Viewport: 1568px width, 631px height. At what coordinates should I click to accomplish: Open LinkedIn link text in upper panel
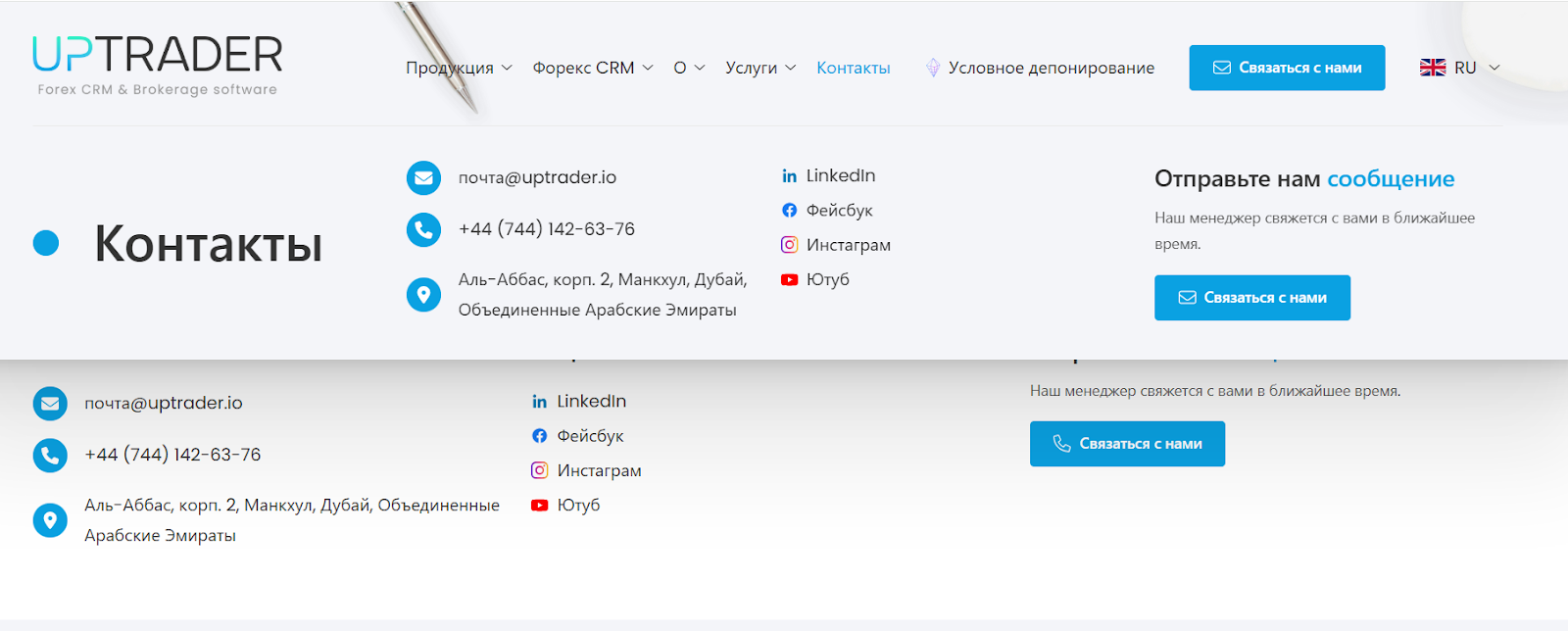tap(841, 175)
